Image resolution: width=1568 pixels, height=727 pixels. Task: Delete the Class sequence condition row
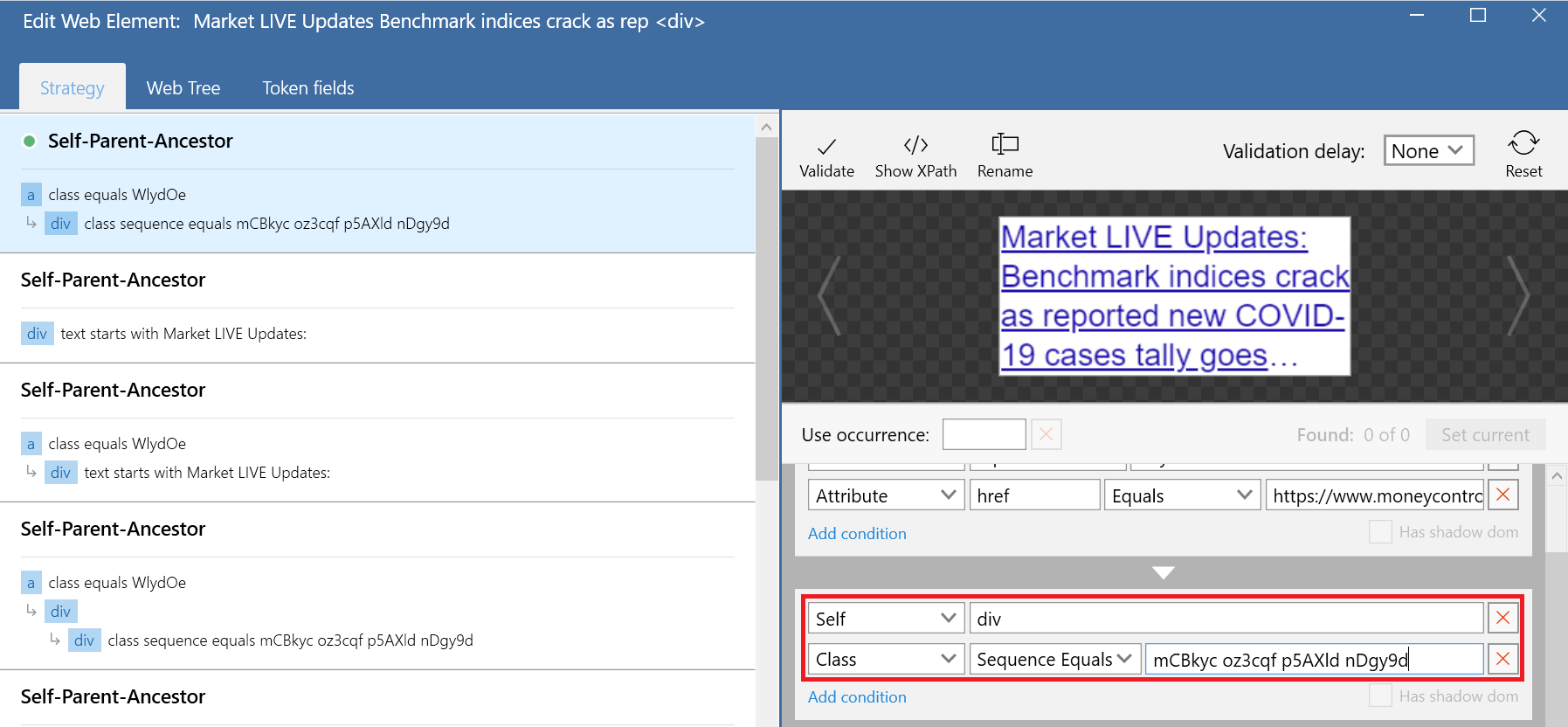tap(1502, 659)
